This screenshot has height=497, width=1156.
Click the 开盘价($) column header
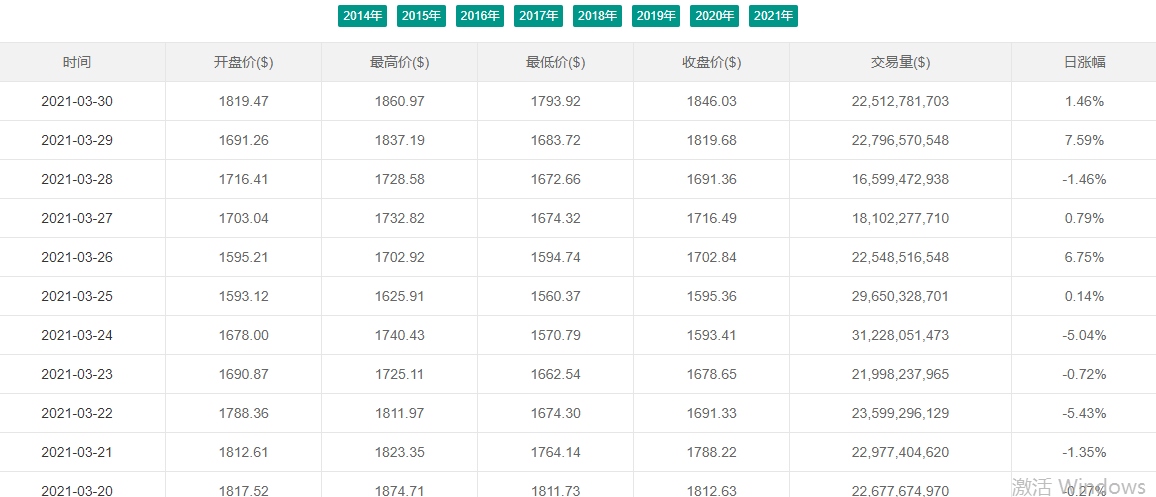click(243, 63)
